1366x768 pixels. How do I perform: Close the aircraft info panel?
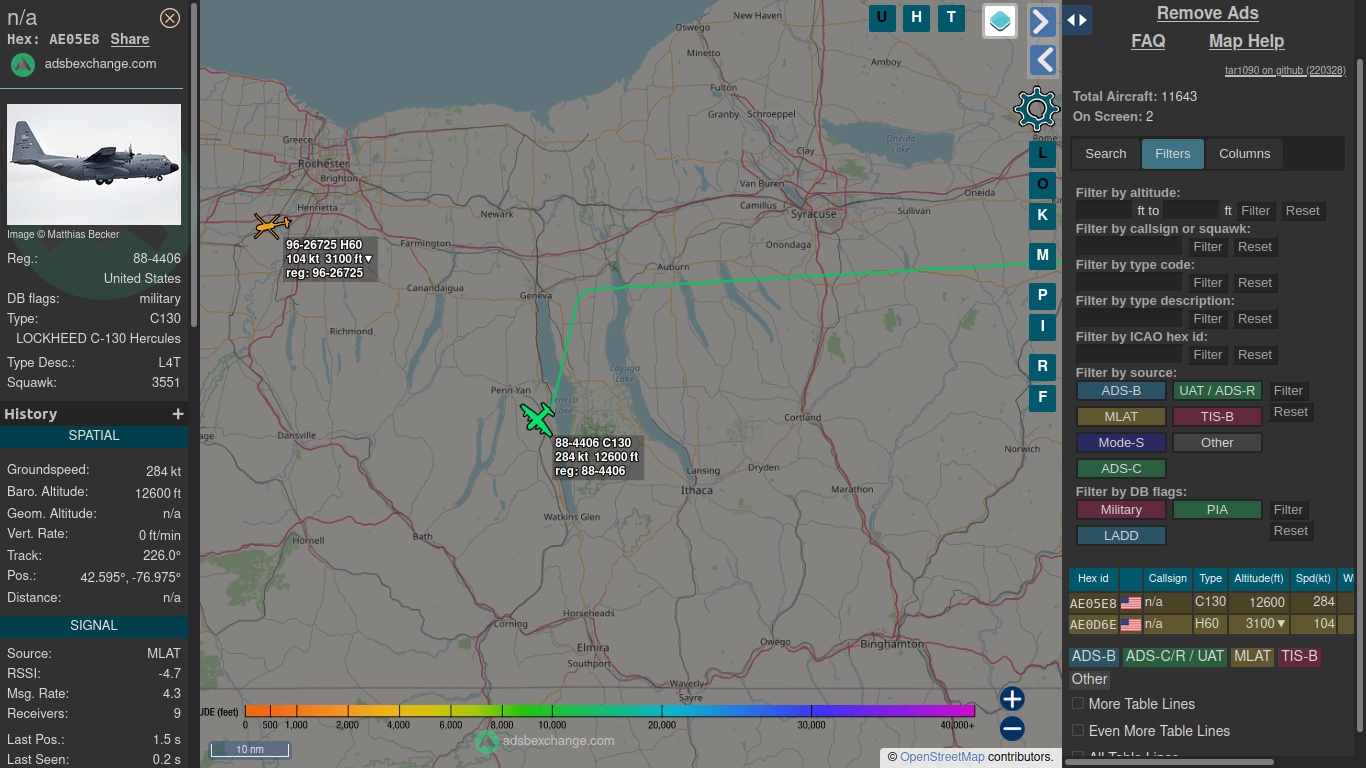click(170, 17)
